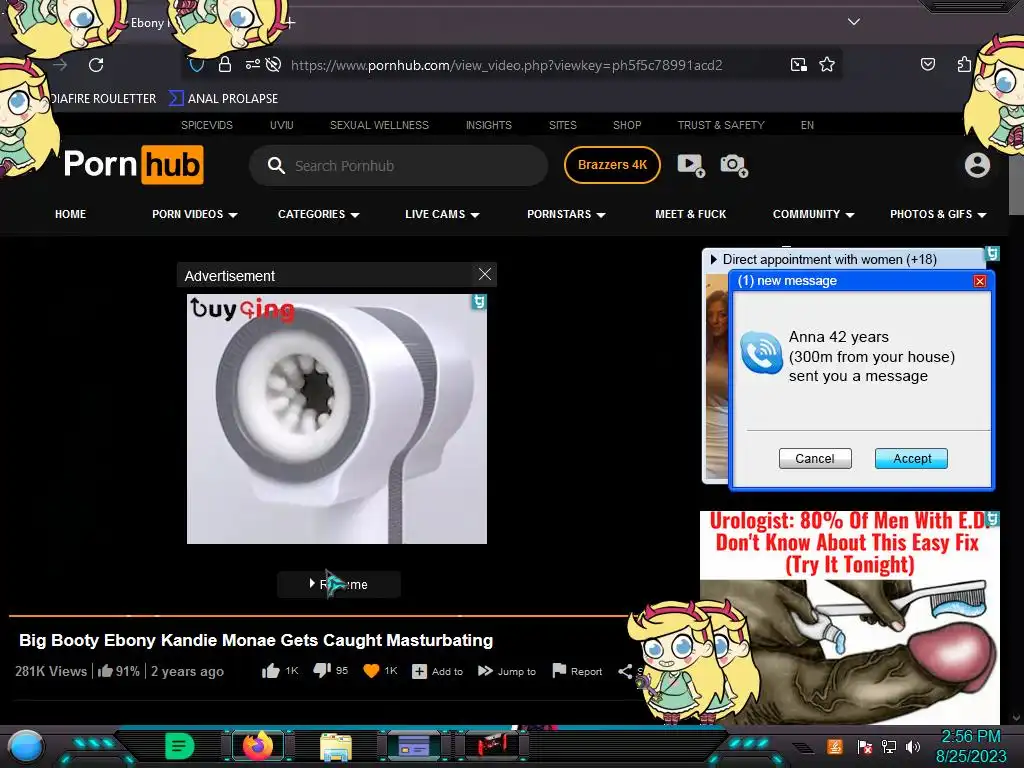1024x768 pixels.
Task: Click the autoplay blocked icon in address bar
Action: tap(274, 64)
